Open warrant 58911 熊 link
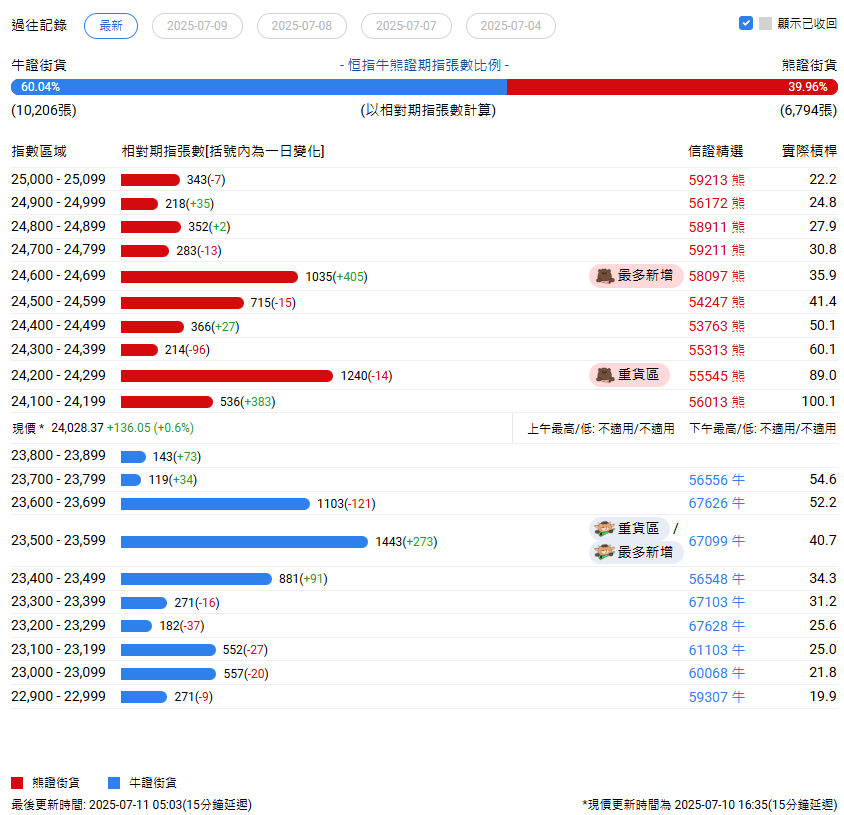 [716, 227]
